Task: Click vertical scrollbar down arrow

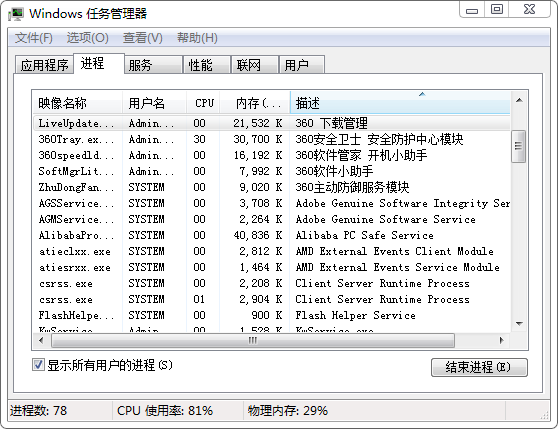Action: point(519,324)
